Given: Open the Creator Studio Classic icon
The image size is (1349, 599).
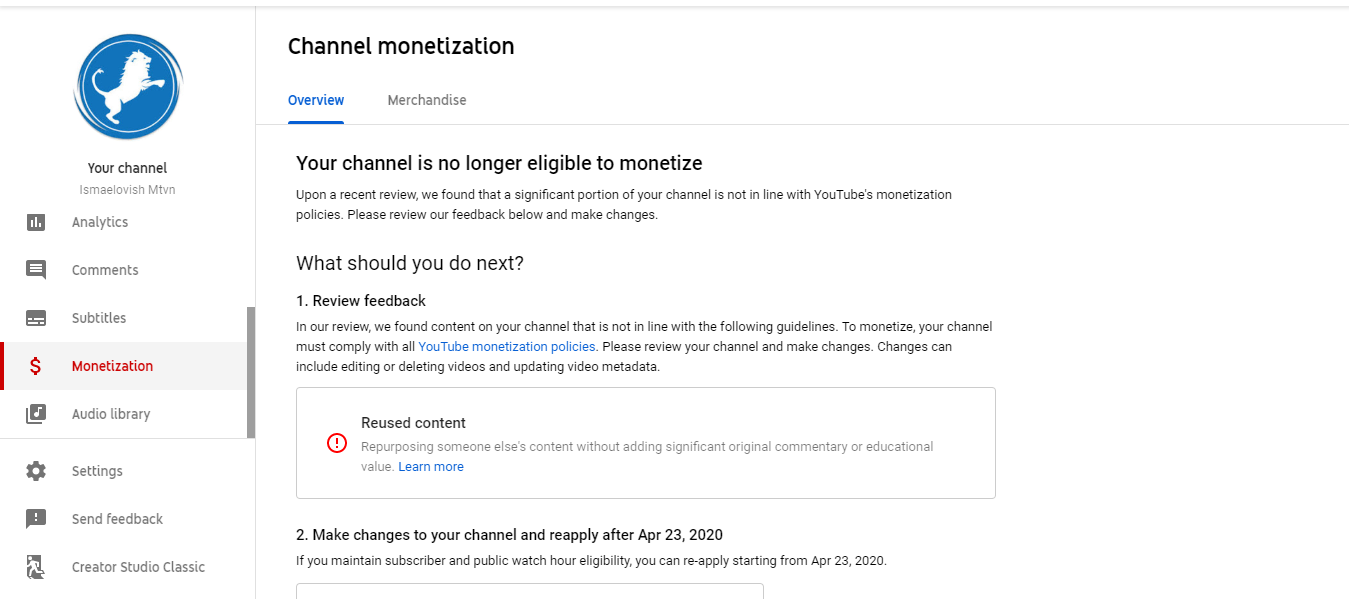Looking at the screenshot, I should pyautogui.click(x=36, y=567).
